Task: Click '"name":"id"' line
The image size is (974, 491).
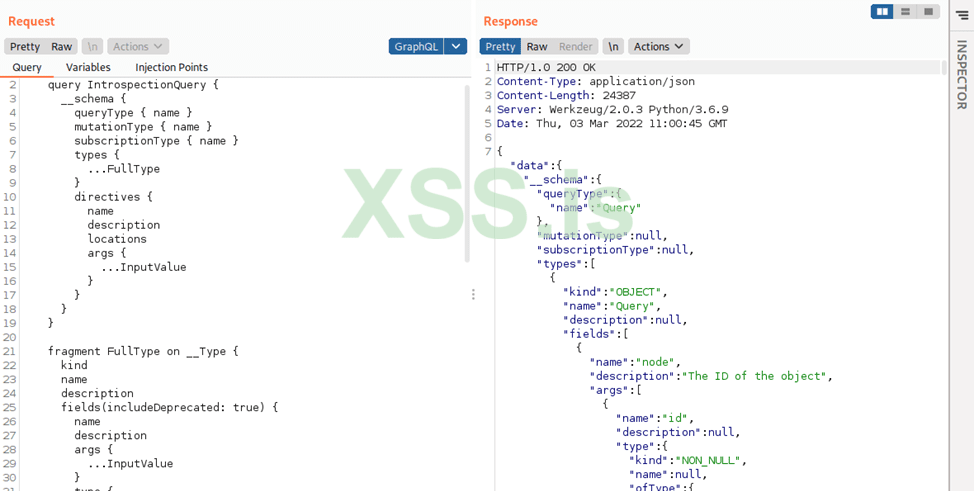Action: click(655, 418)
